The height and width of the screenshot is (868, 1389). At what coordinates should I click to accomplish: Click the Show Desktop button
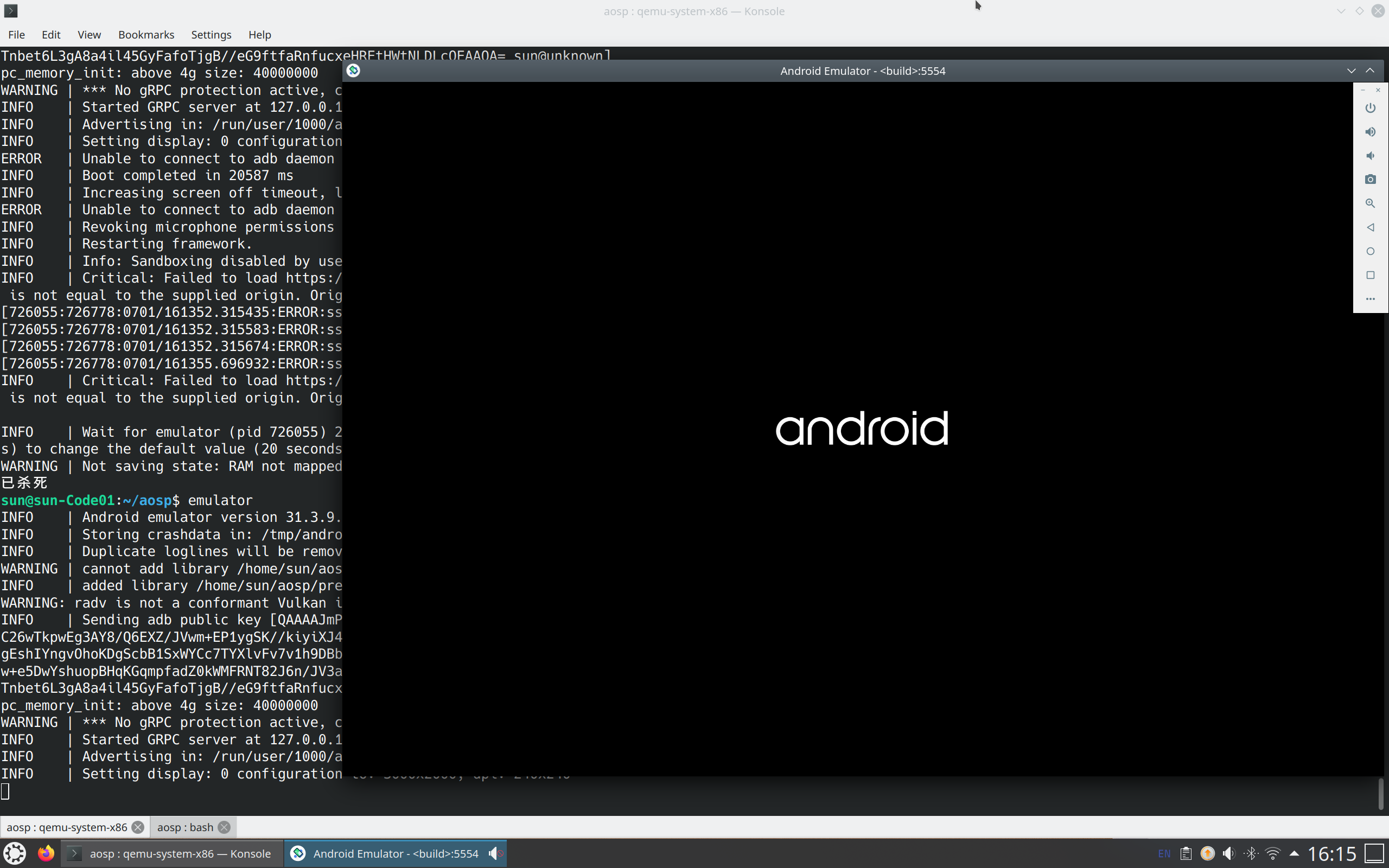coord(1374,854)
